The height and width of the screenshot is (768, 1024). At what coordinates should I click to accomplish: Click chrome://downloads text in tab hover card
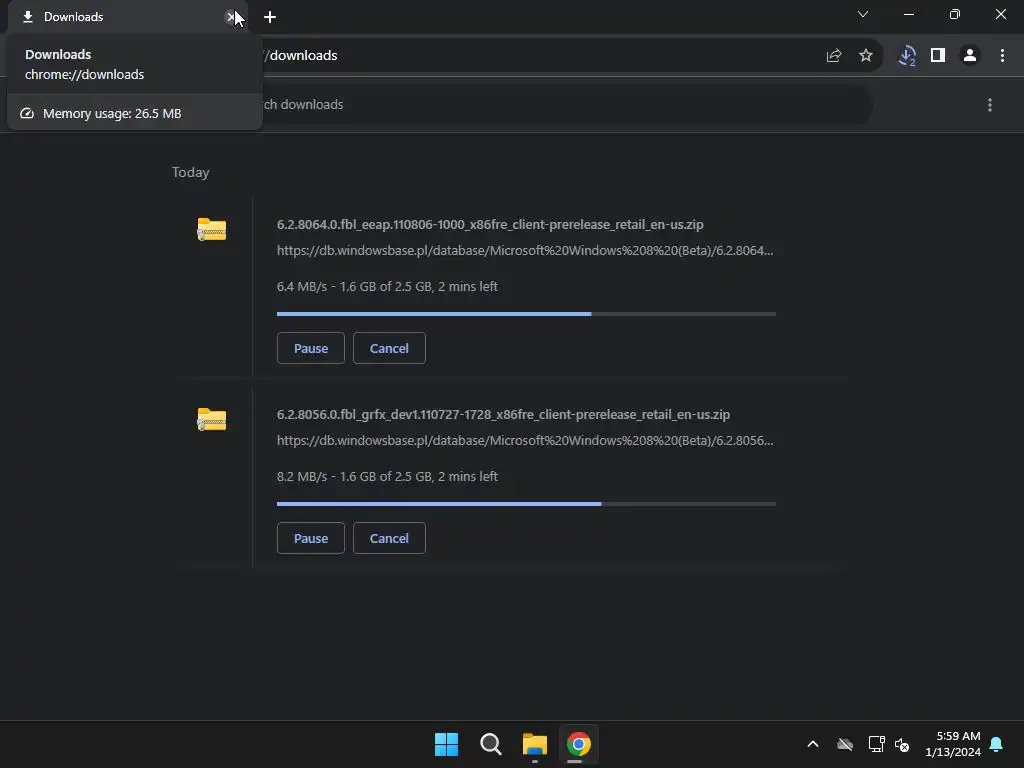click(85, 74)
